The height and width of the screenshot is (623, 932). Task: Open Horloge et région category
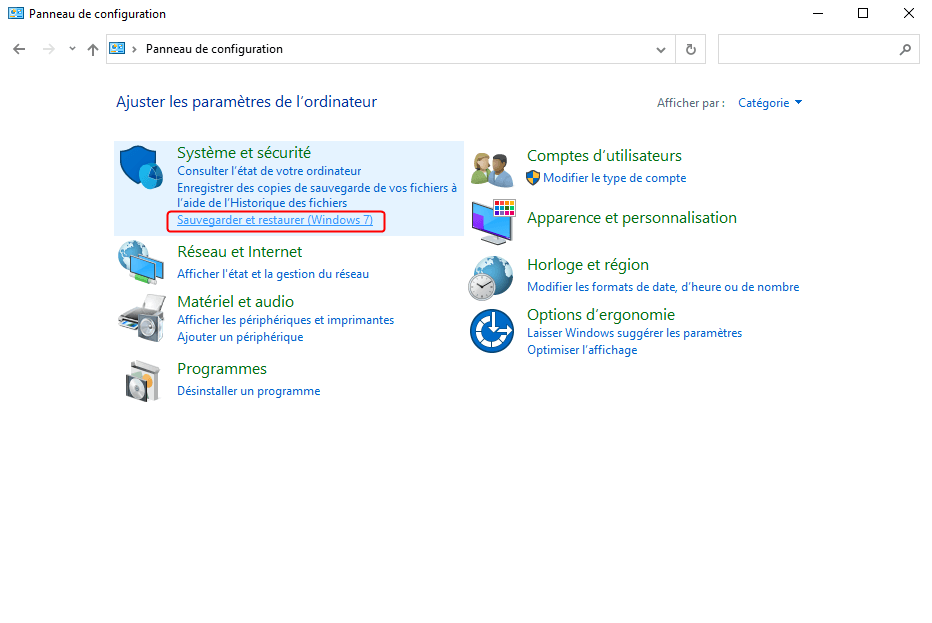pos(588,265)
